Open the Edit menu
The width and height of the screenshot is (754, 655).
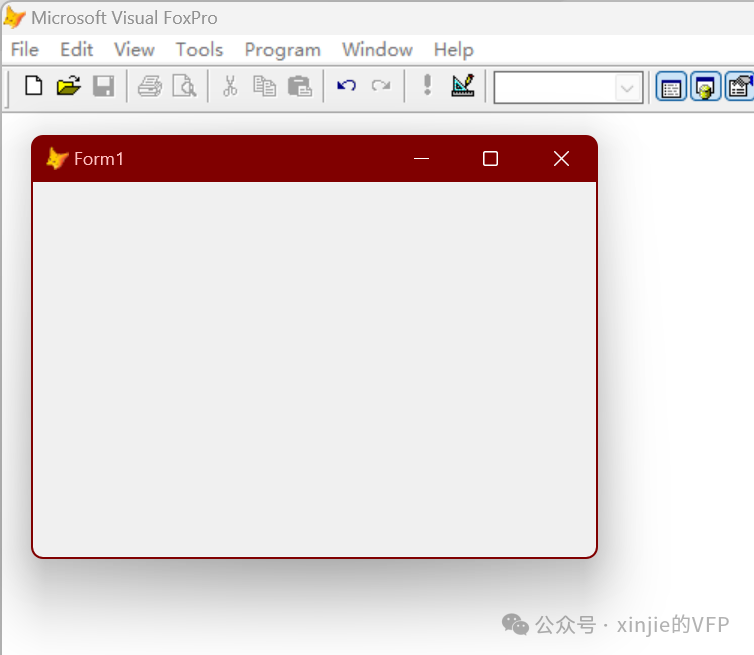76,50
